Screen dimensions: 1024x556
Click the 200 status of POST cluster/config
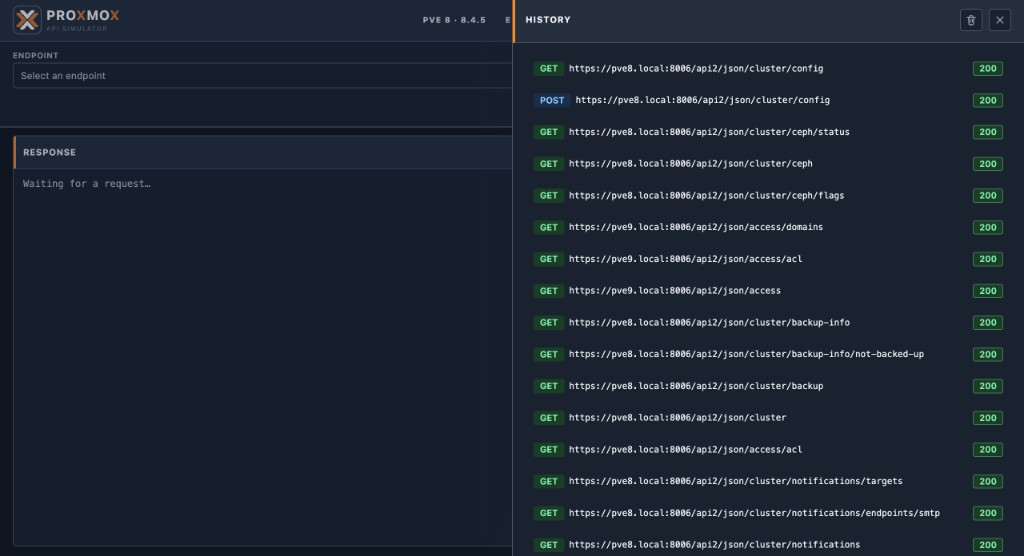pos(987,101)
